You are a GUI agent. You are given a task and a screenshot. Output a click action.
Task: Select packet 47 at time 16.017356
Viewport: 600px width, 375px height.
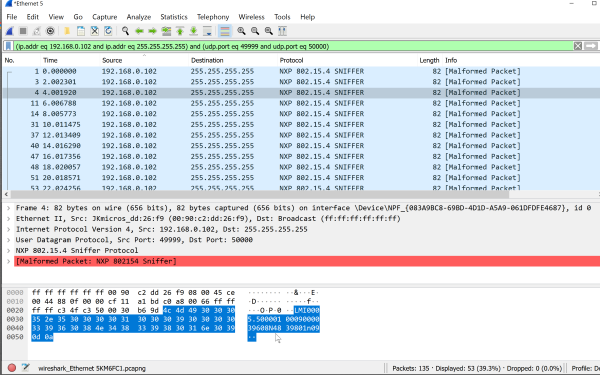tap(301, 157)
